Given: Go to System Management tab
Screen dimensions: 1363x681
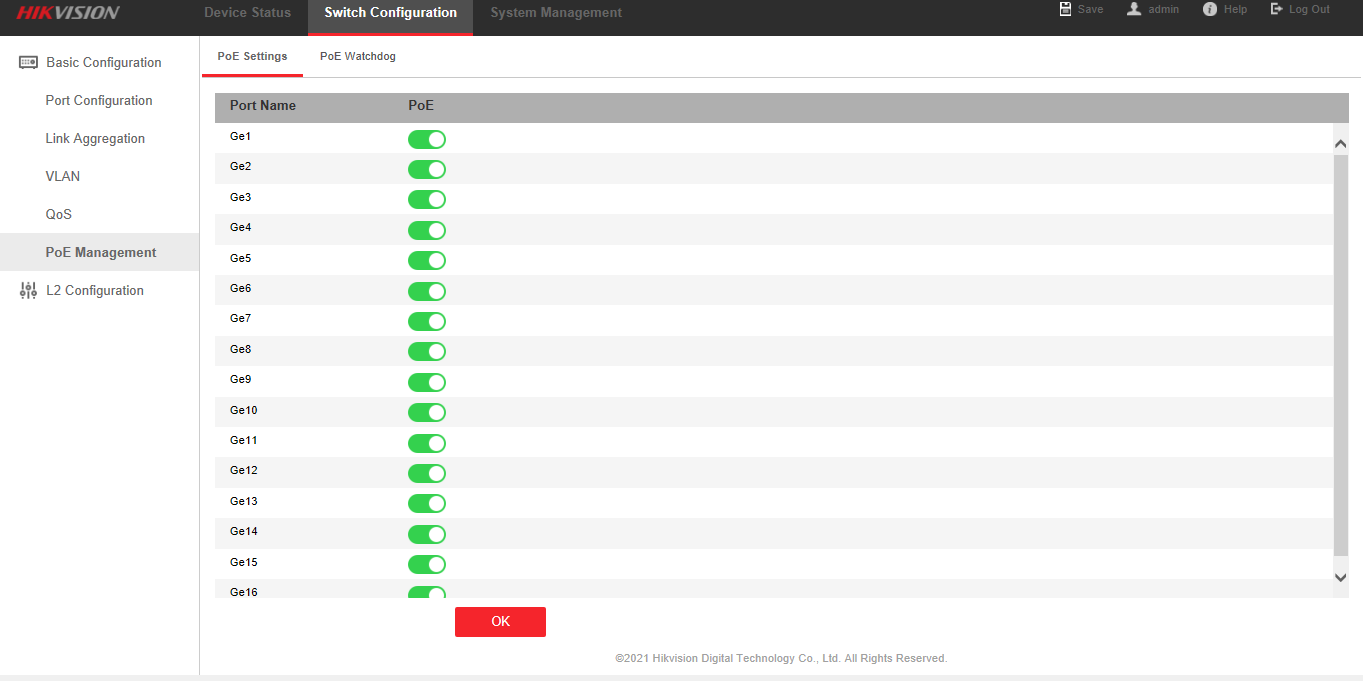Looking at the screenshot, I should [556, 13].
